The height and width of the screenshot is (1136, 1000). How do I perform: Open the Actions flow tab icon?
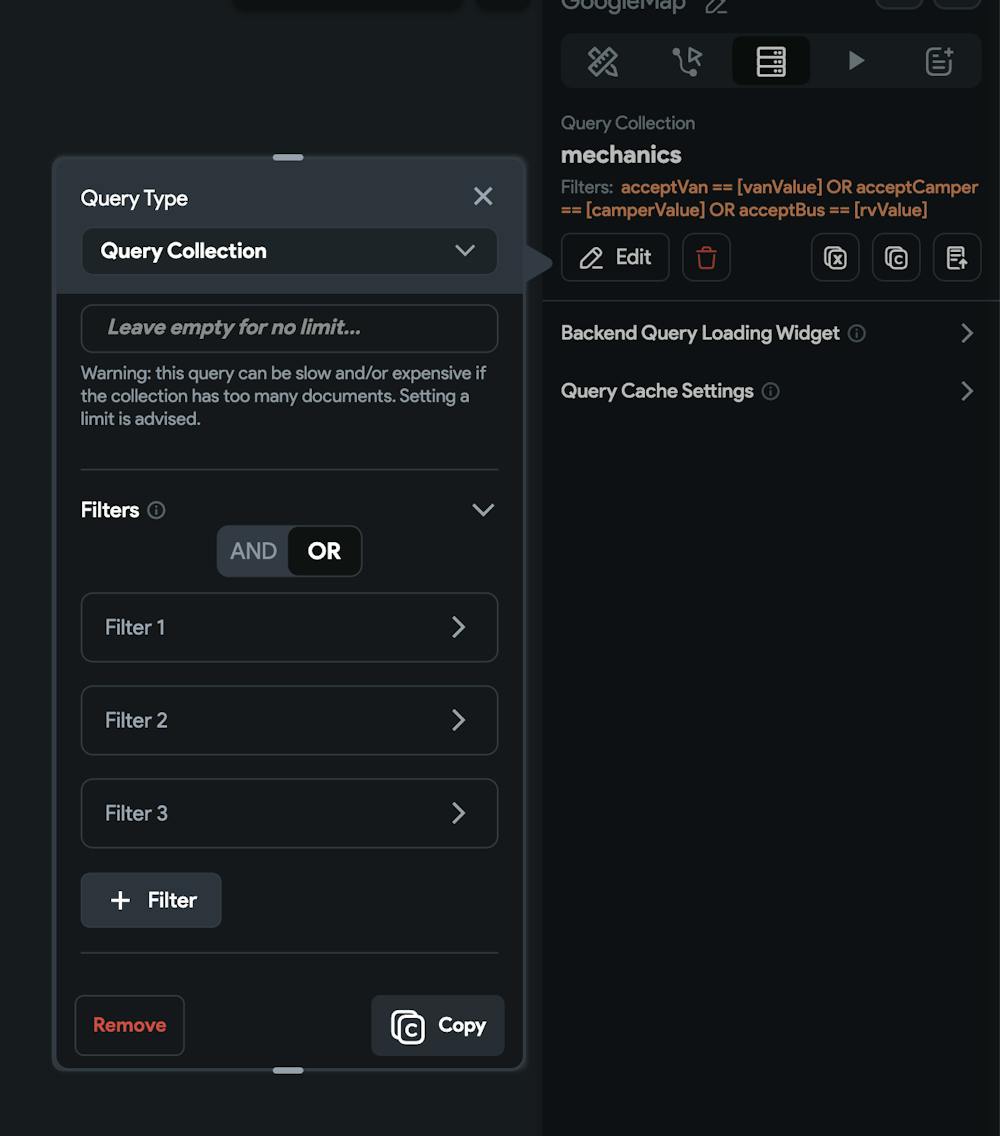click(x=687, y=62)
